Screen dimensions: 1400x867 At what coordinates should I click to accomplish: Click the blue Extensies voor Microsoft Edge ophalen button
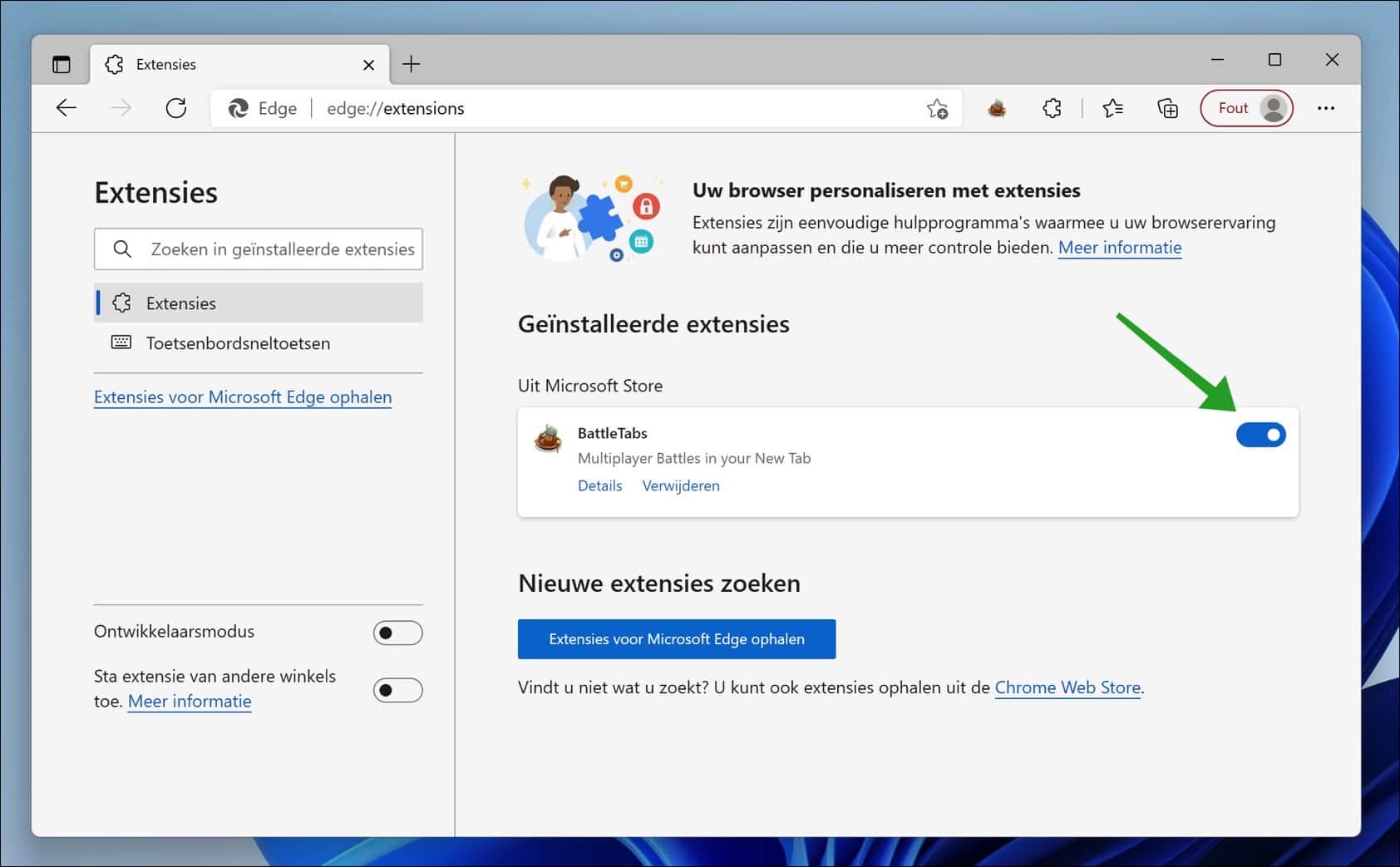pyautogui.click(x=676, y=639)
